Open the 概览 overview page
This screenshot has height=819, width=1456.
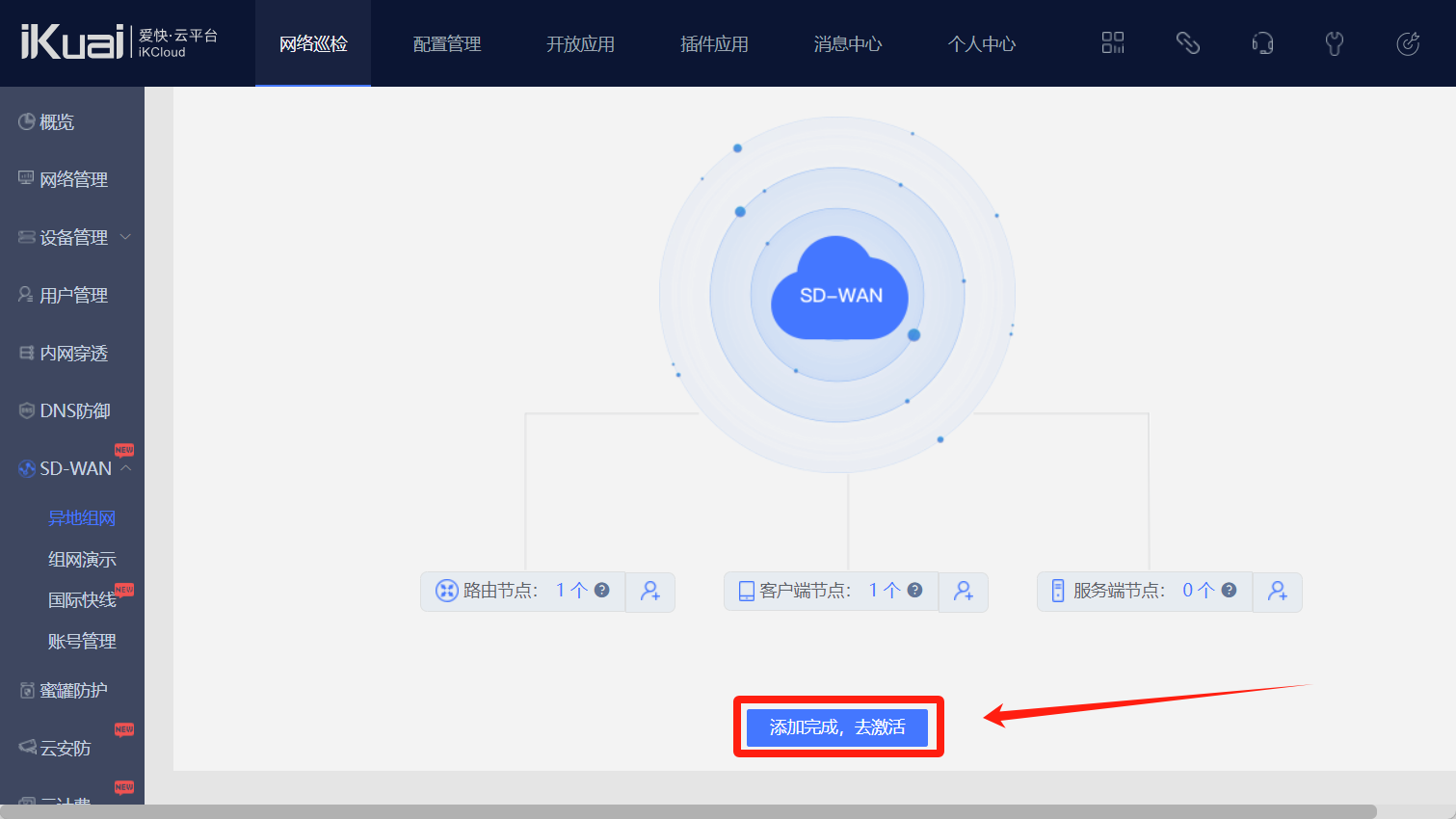[56, 122]
